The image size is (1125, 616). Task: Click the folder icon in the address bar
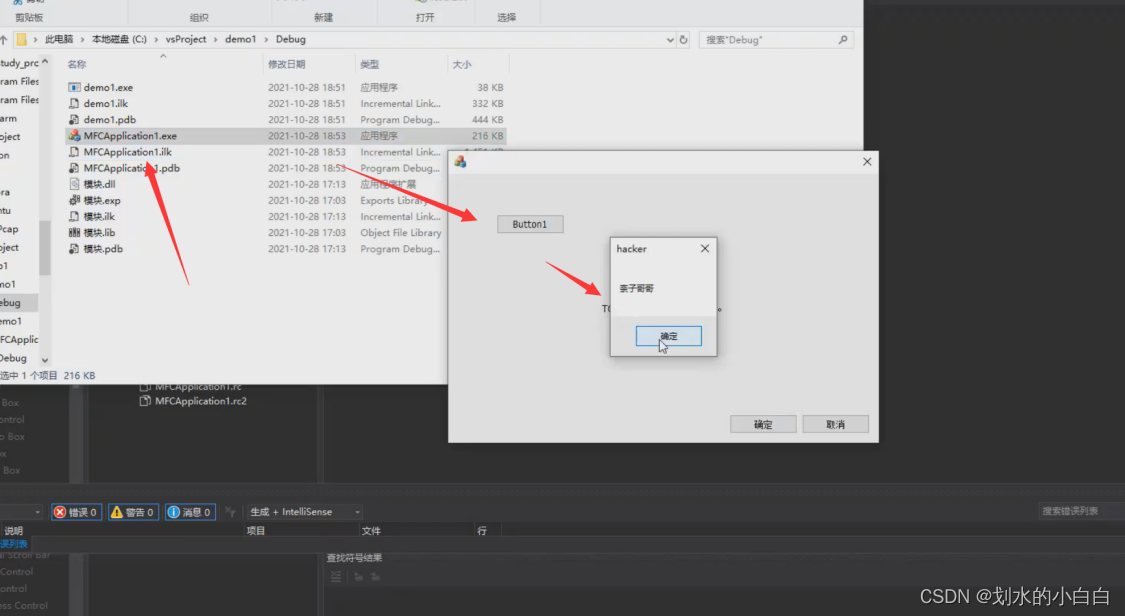22,39
